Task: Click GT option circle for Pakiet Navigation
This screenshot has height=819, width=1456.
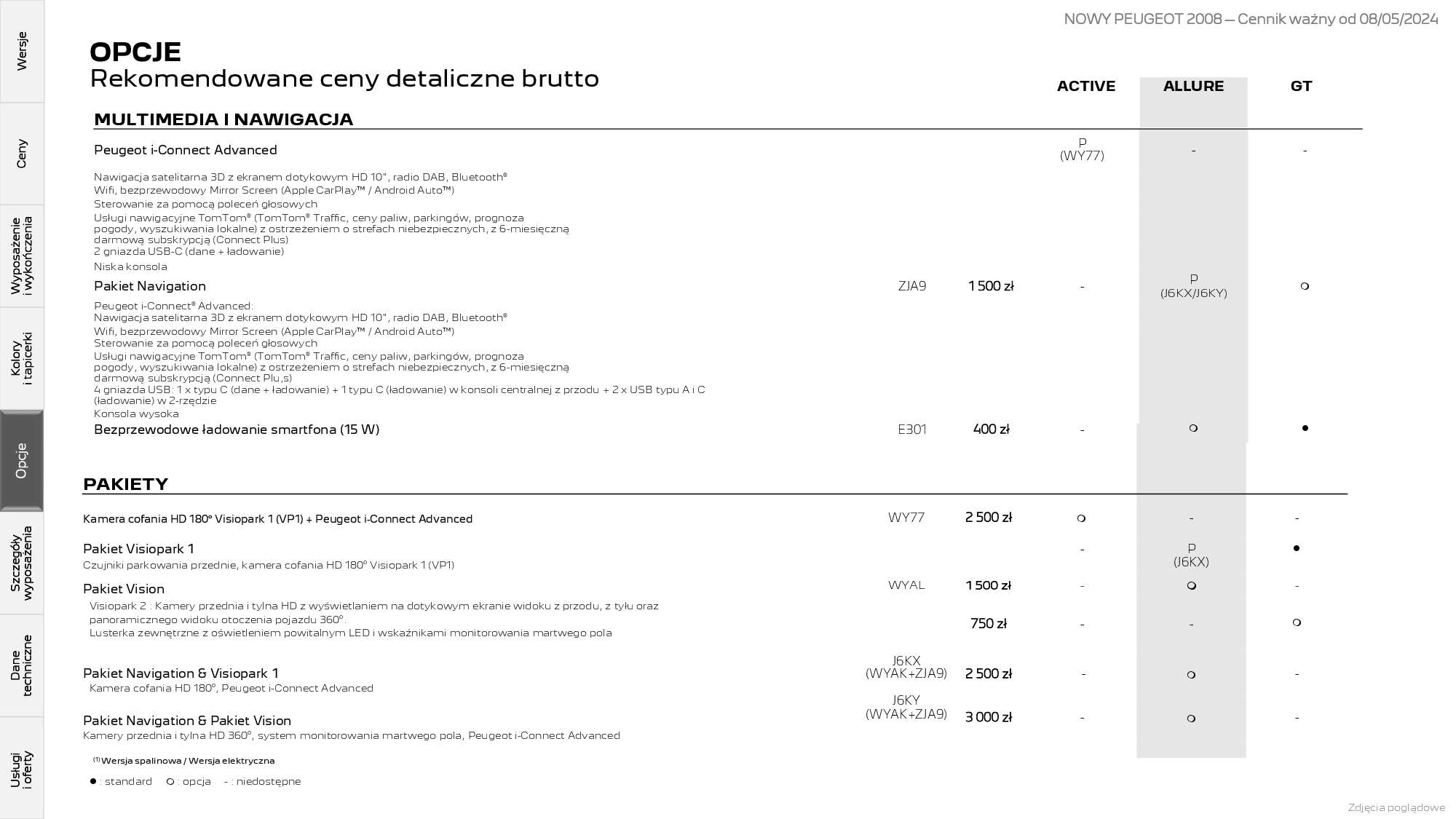Action: [1305, 286]
